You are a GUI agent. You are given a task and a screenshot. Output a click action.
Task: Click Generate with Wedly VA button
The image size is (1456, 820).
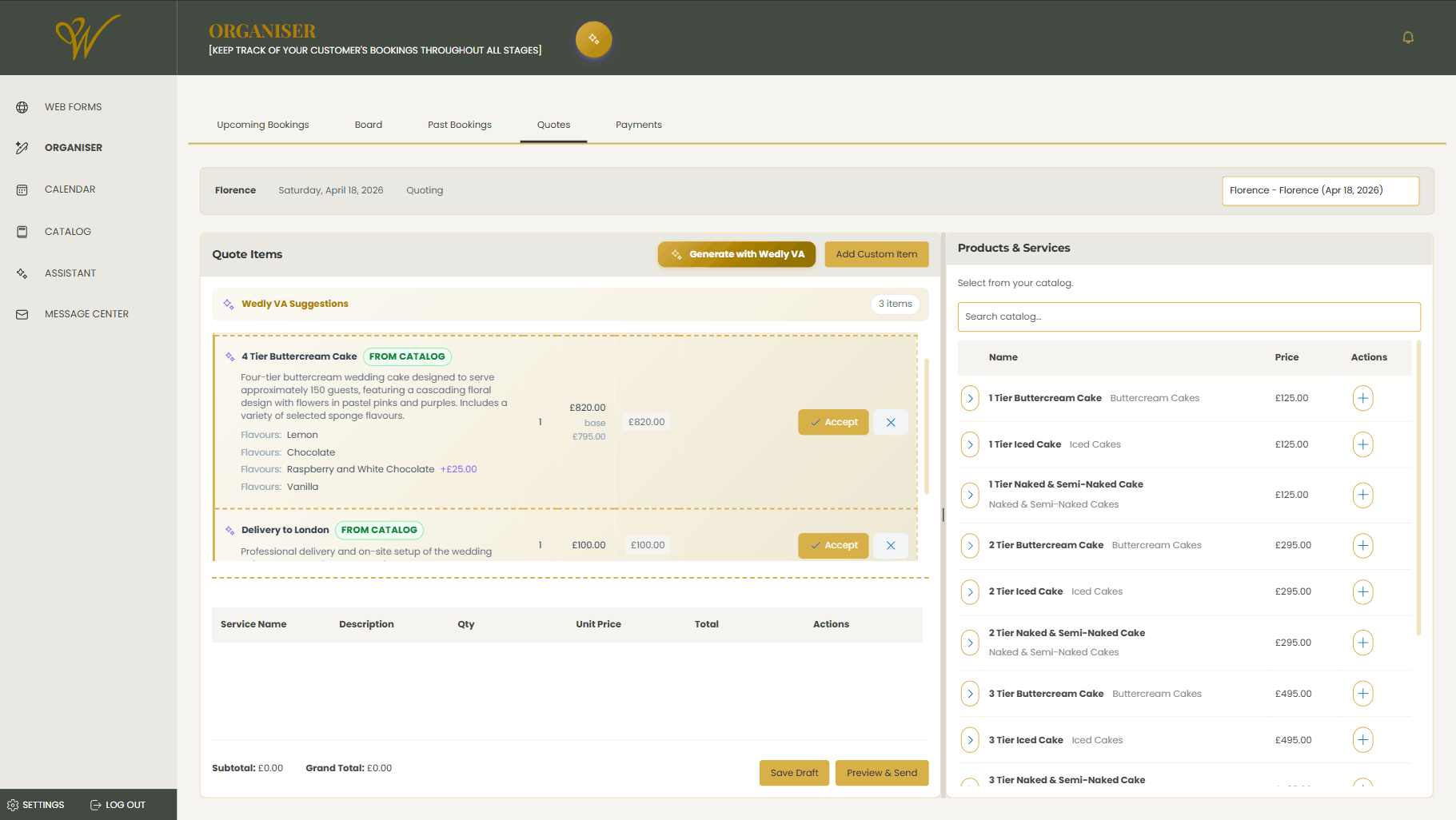pos(736,254)
